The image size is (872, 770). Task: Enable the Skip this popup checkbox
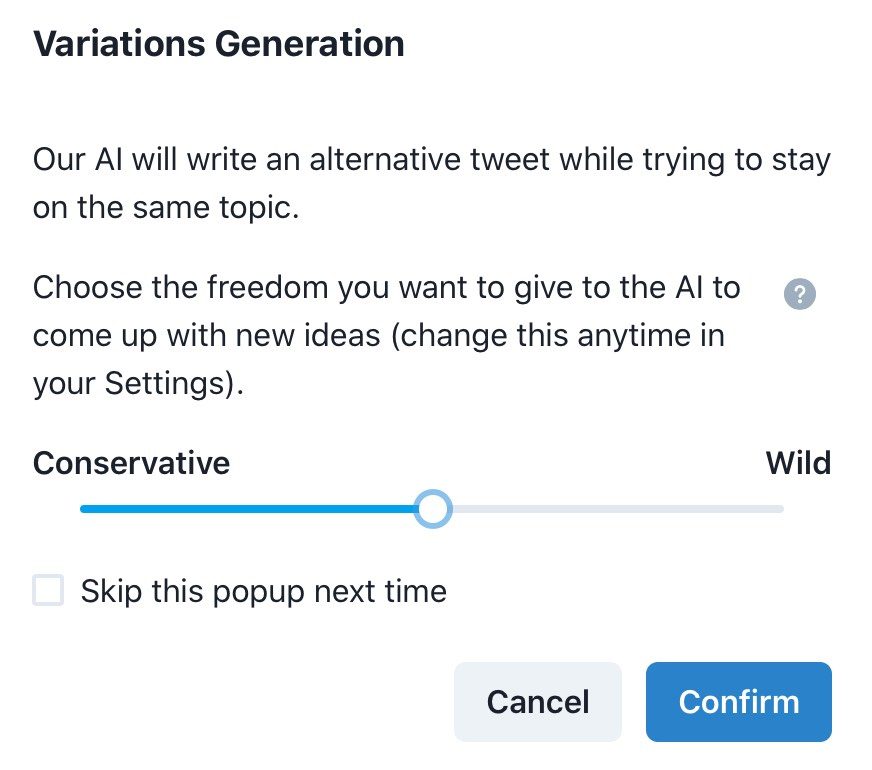tap(48, 590)
